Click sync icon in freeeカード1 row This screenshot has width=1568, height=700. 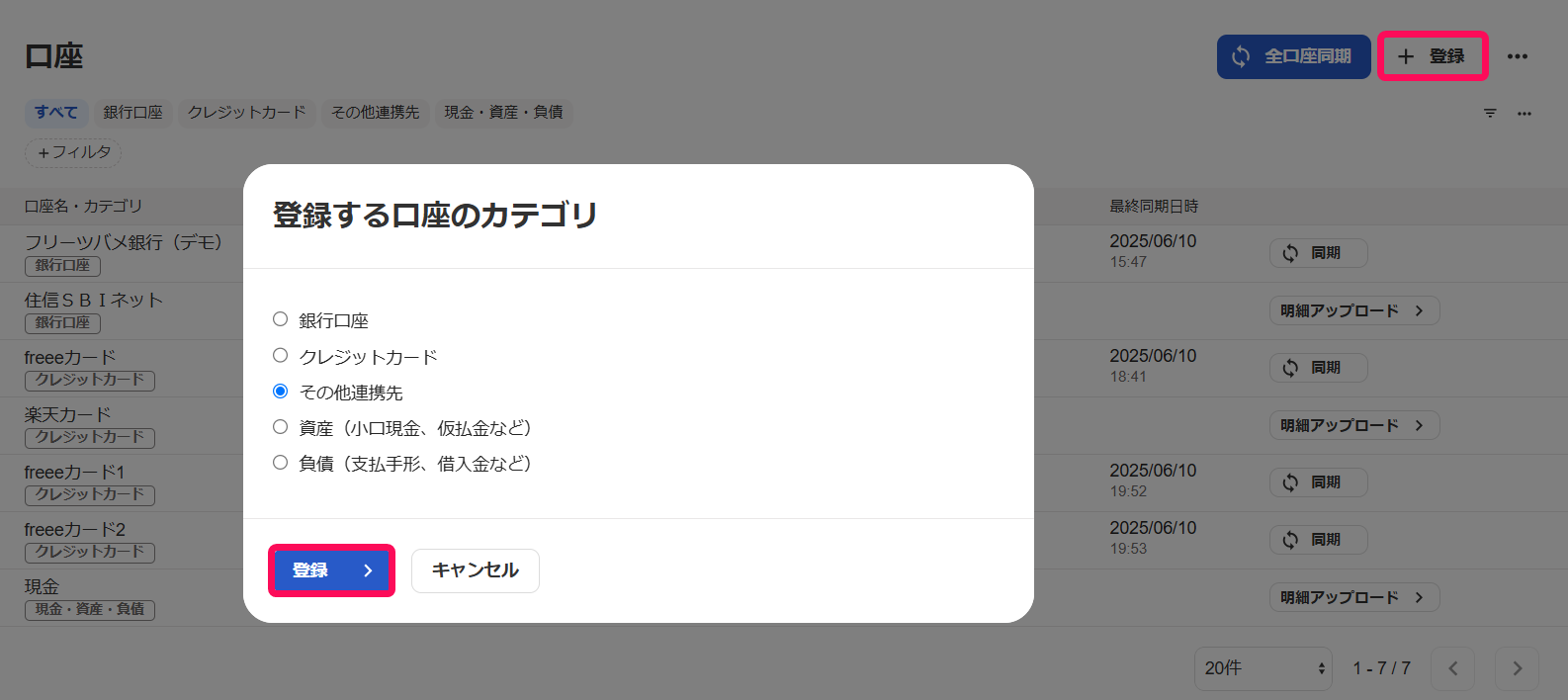coord(1290,482)
